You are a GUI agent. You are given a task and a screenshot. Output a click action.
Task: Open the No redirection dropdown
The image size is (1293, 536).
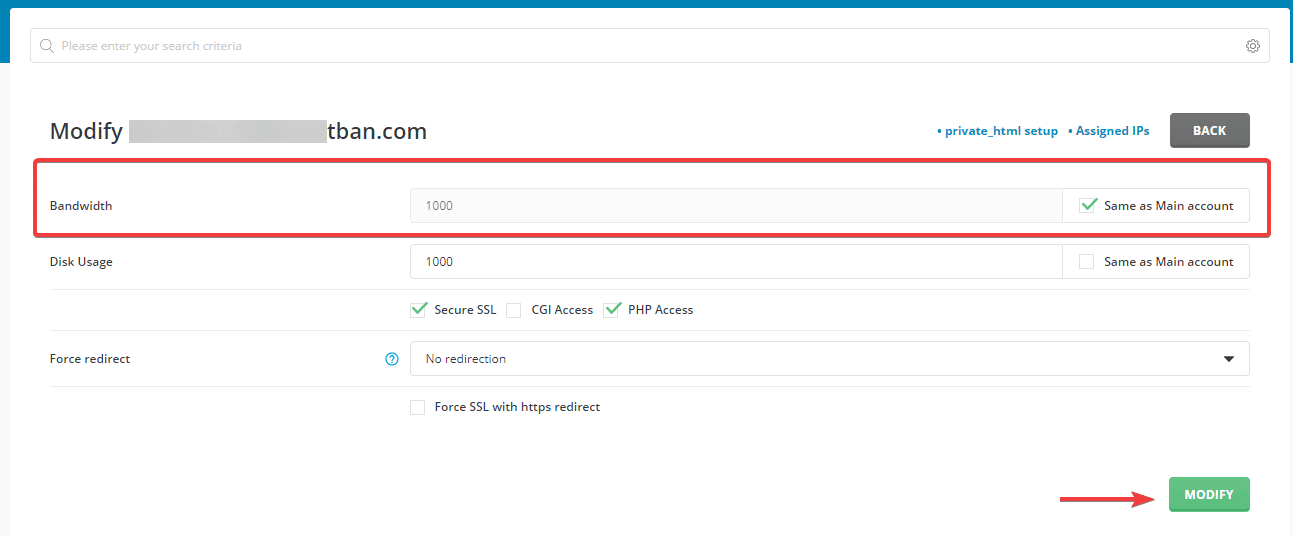810,359
